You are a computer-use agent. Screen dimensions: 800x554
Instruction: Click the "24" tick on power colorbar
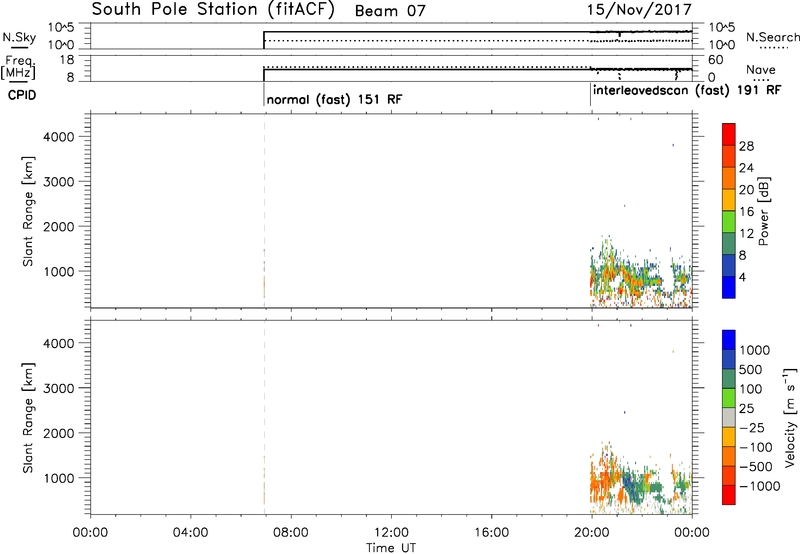tap(746, 168)
